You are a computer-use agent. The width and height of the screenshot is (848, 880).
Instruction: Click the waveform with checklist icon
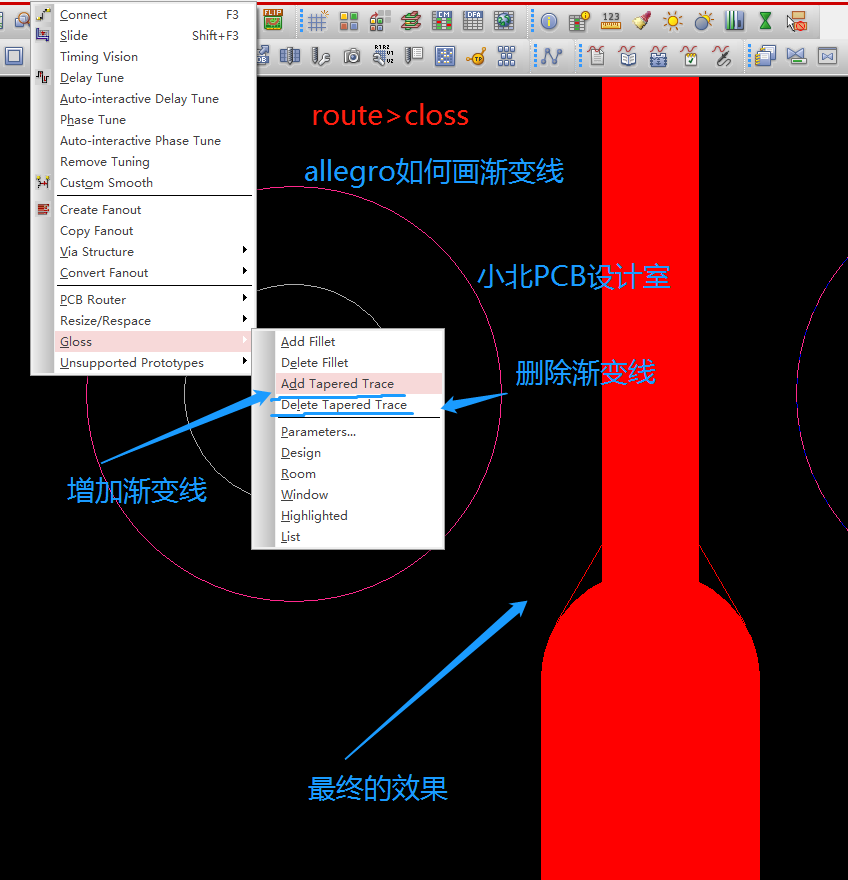[x=690, y=56]
